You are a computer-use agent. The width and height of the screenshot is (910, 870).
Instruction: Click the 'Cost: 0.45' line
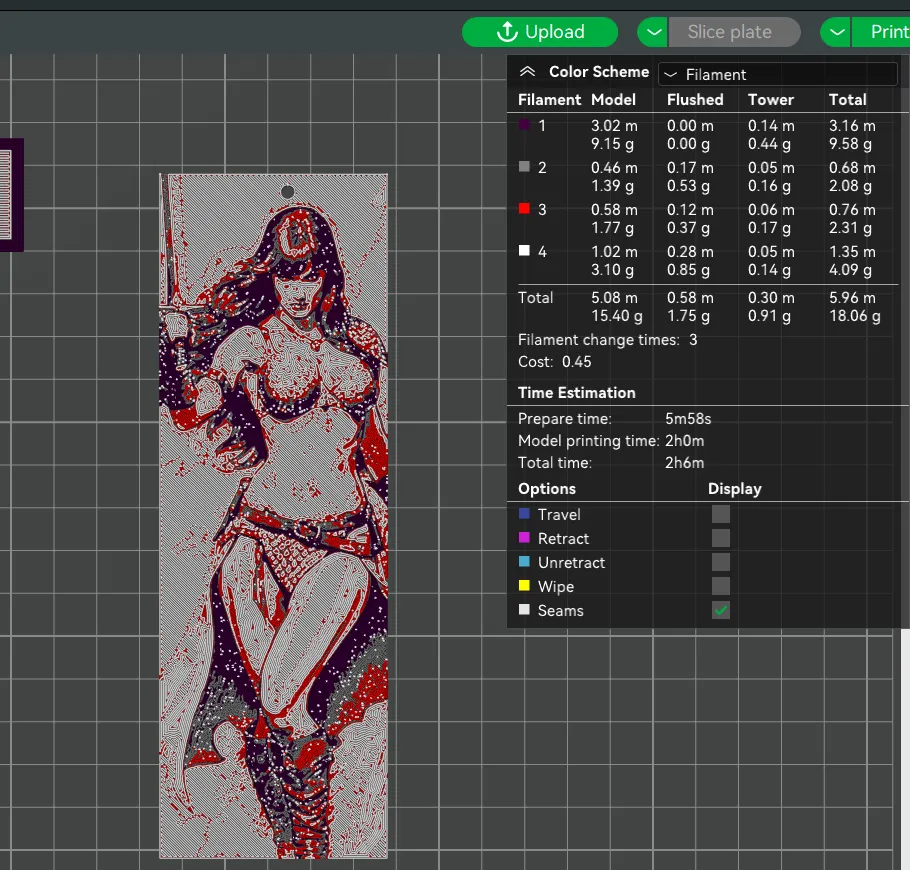tap(554, 362)
